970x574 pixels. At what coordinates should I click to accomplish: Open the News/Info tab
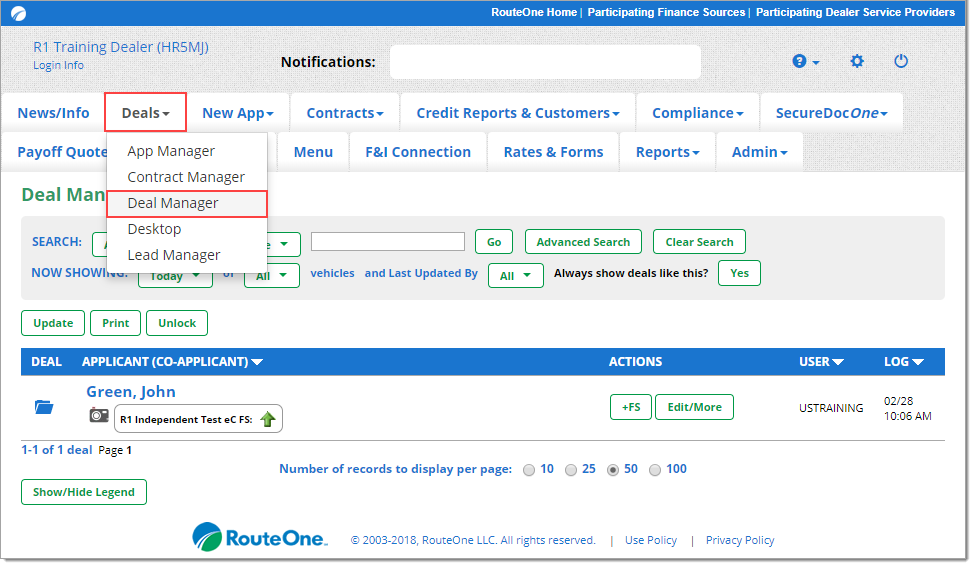(x=53, y=113)
